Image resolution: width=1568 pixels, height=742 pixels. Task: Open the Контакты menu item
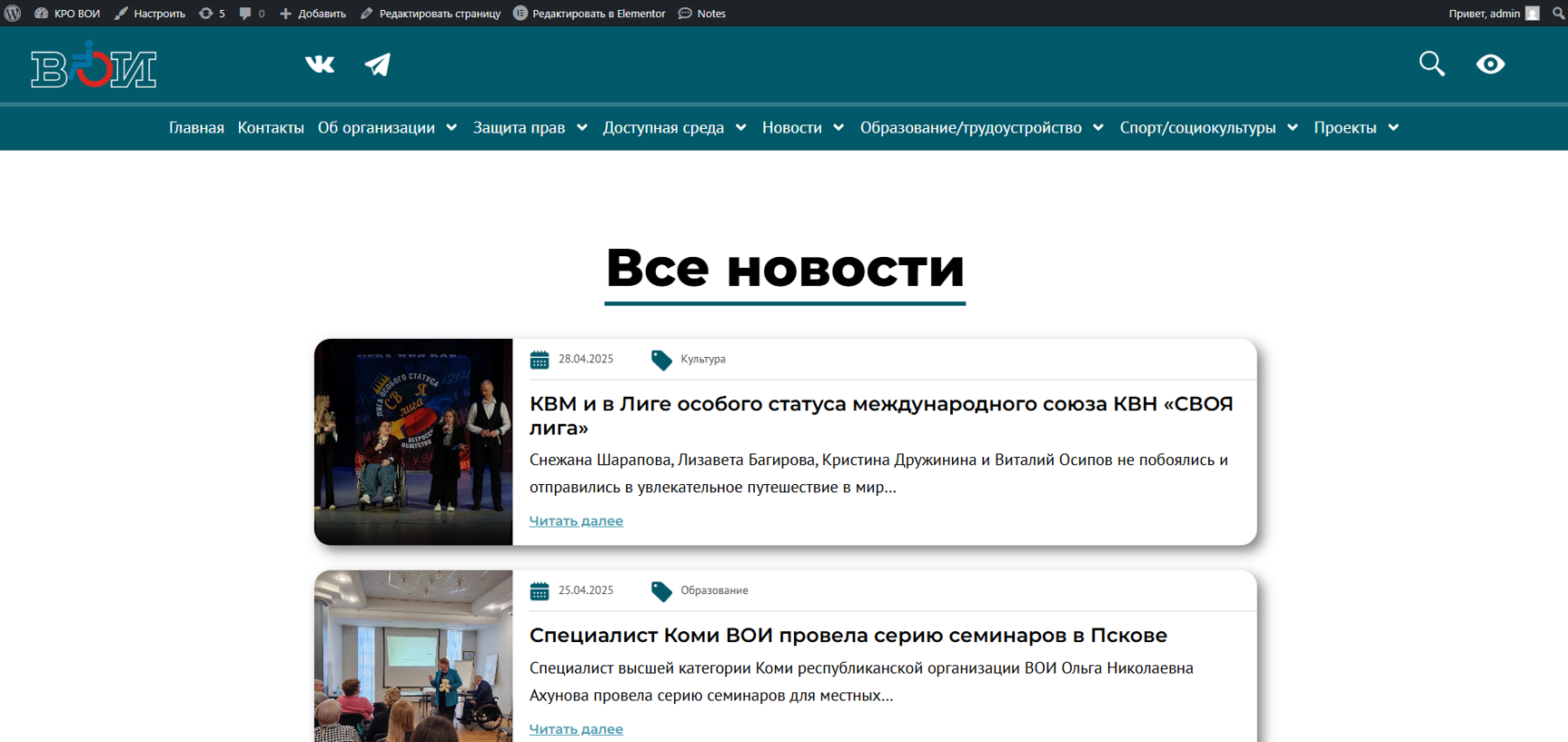[x=271, y=128]
